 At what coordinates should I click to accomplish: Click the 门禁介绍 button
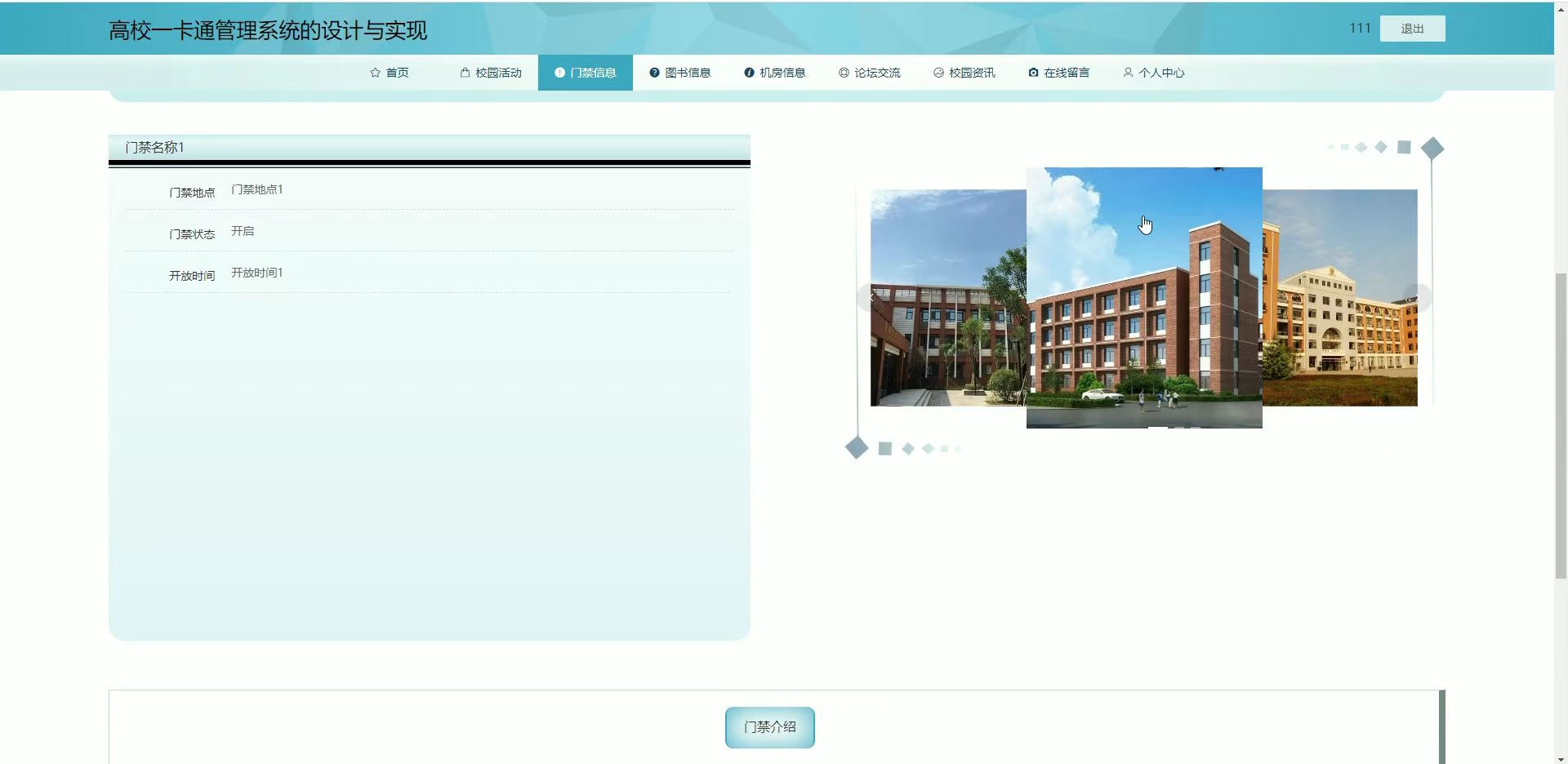click(x=769, y=727)
